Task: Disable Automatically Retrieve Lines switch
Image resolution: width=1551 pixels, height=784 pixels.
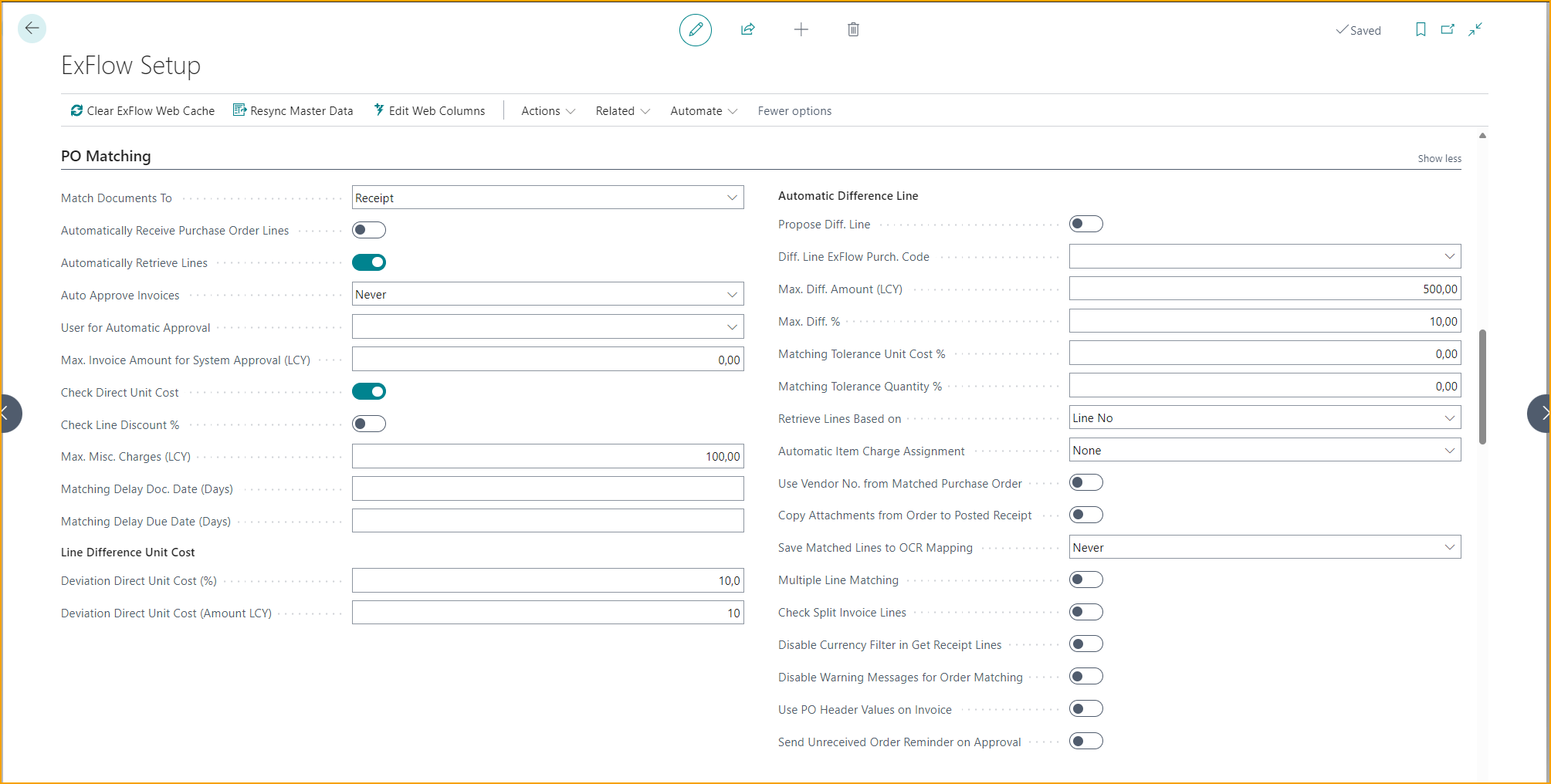Action: tap(369, 262)
